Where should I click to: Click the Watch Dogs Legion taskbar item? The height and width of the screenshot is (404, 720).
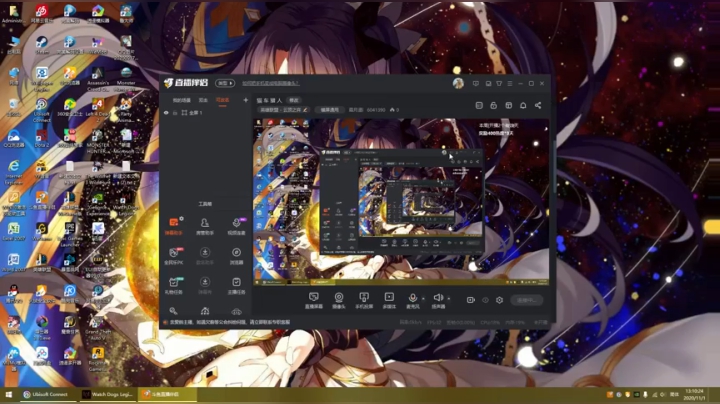(x=107, y=394)
